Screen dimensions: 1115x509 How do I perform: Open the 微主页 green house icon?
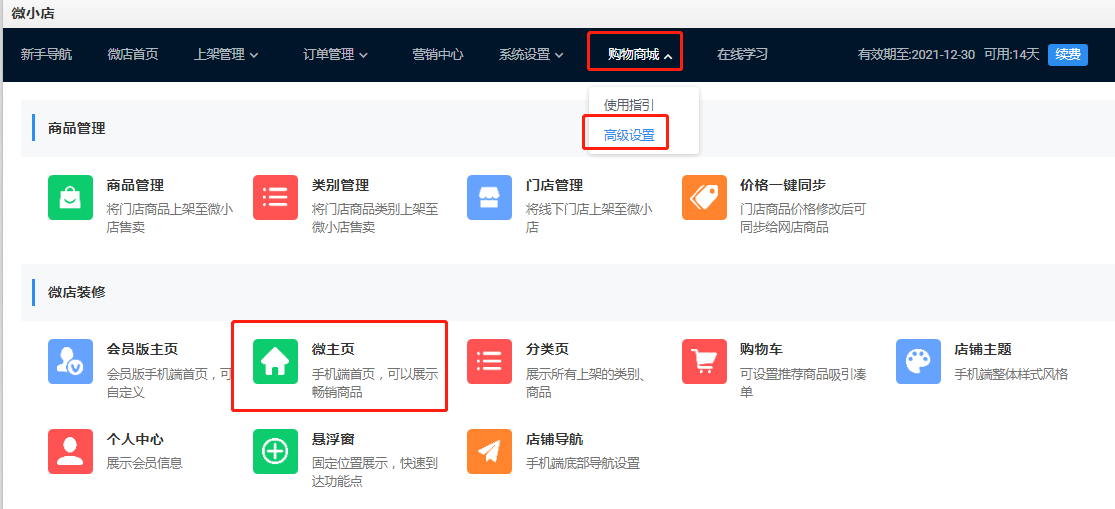pyautogui.click(x=275, y=362)
